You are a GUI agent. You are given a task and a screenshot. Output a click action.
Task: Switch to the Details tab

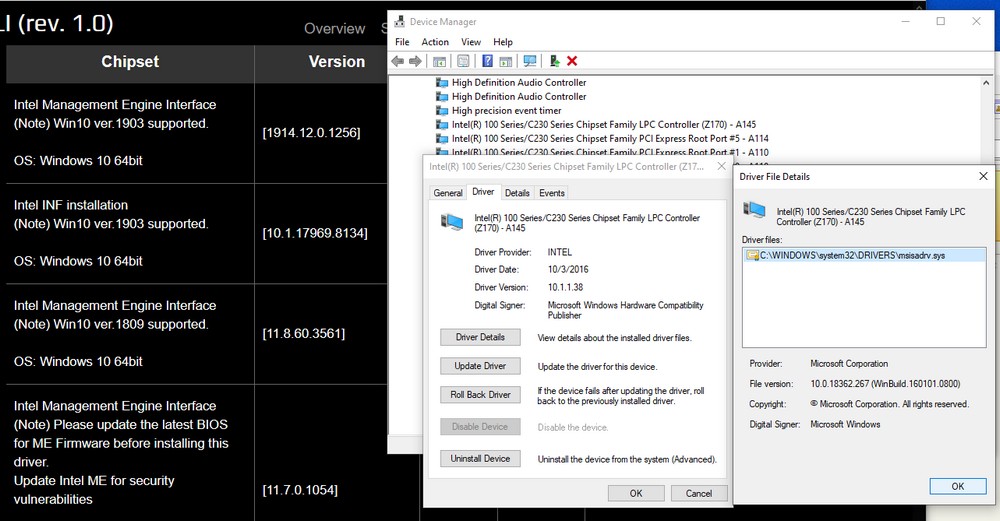(517, 193)
